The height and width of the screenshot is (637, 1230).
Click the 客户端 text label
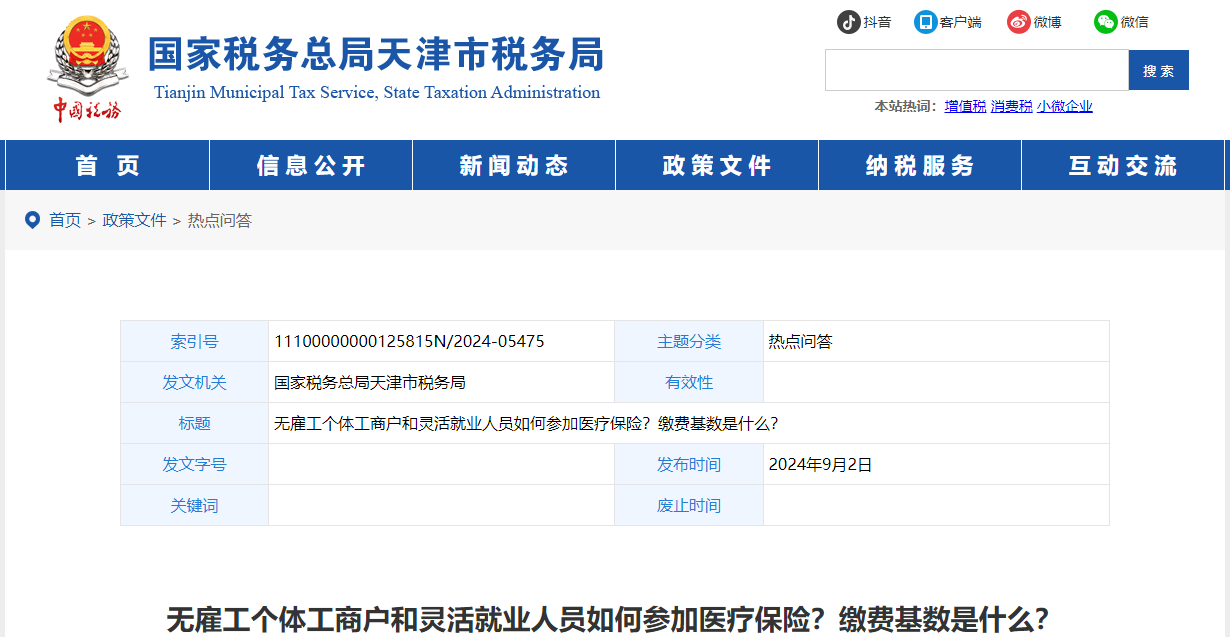click(960, 22)
